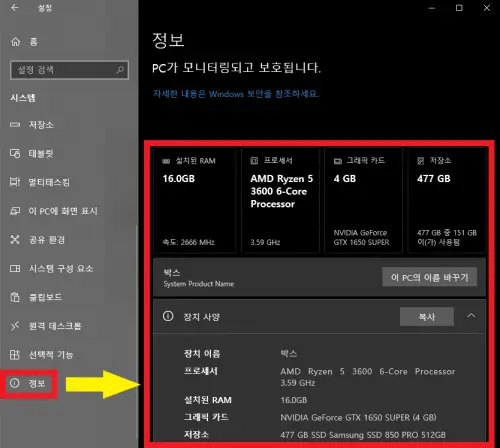Open the 홈 (Home) icon

[15, 42]
